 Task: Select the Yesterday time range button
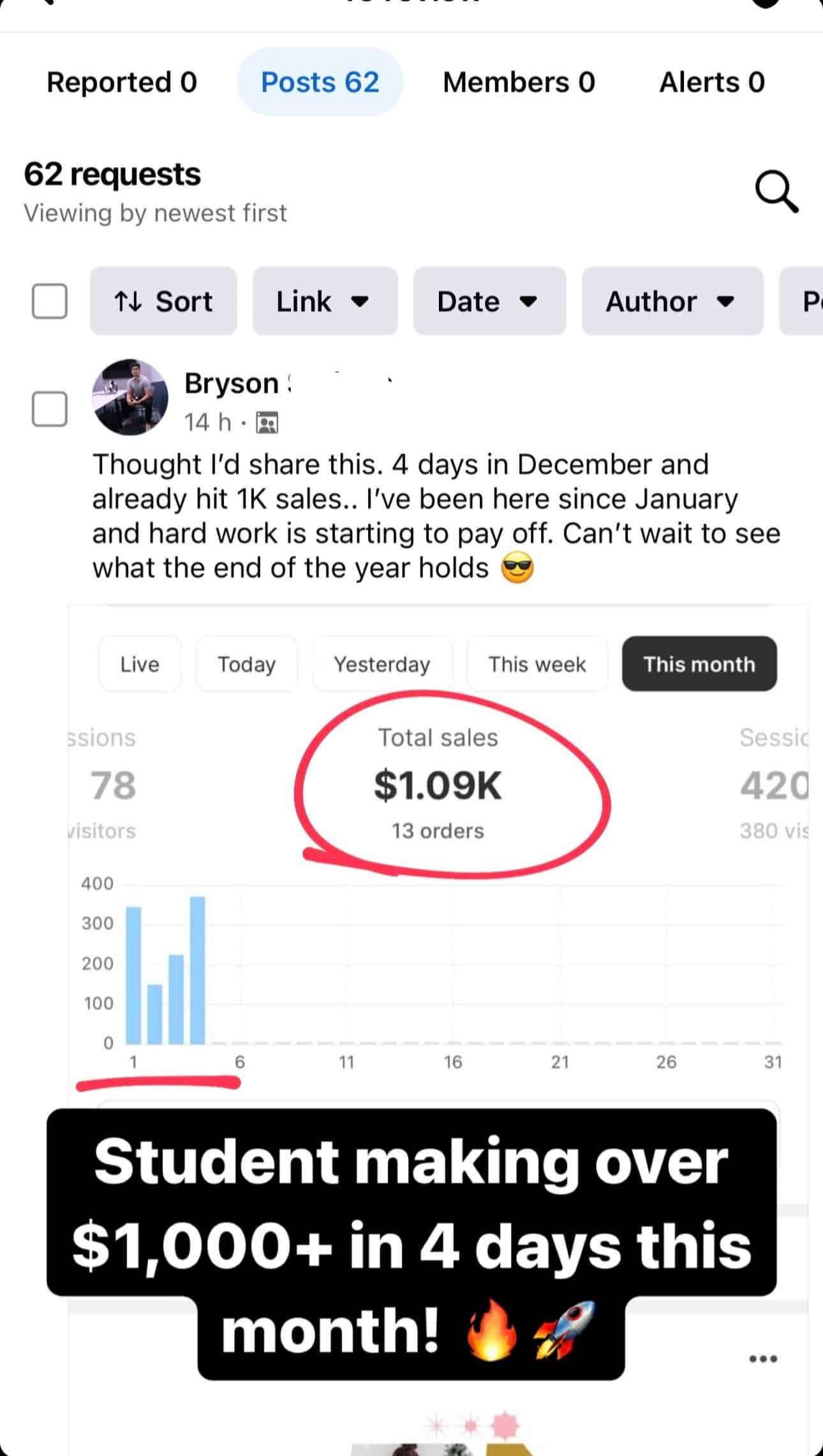(382, 664)
